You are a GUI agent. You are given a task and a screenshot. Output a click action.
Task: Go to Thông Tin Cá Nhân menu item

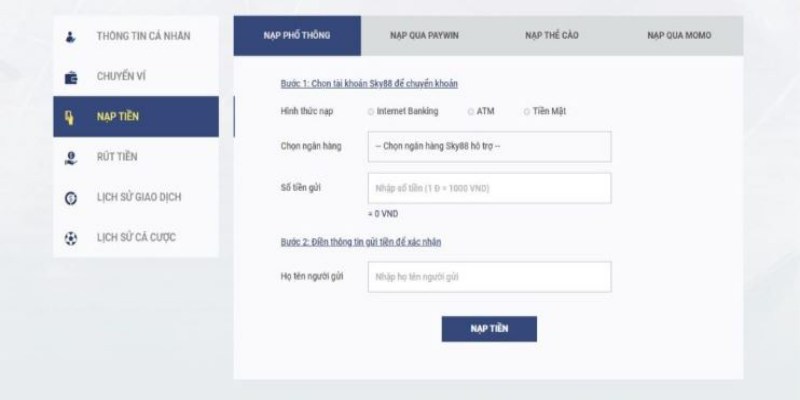[136, 36]
